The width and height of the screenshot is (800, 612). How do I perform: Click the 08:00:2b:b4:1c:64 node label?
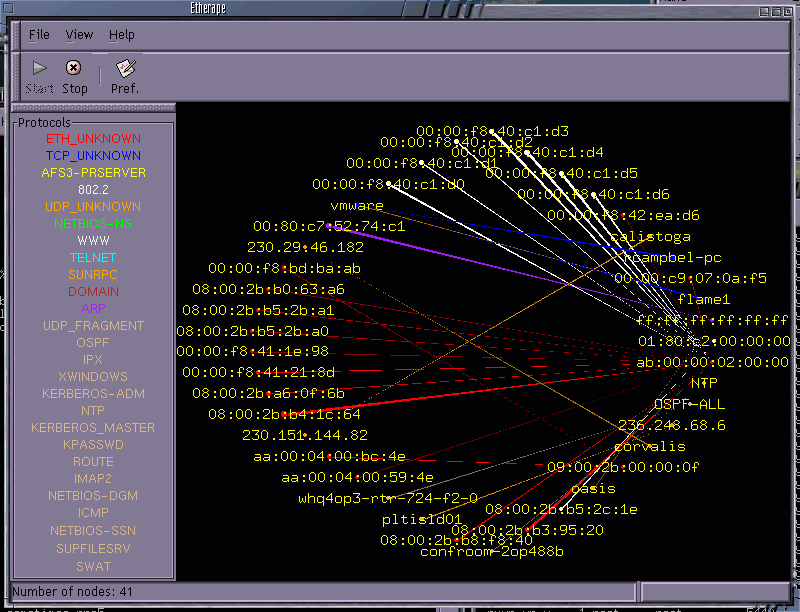284,414
